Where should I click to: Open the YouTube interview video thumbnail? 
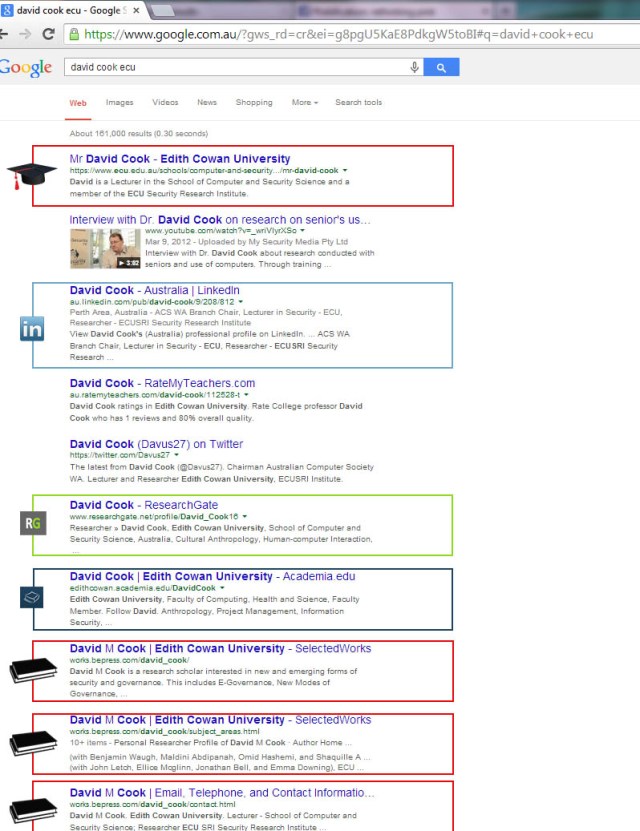click(105, 249)
